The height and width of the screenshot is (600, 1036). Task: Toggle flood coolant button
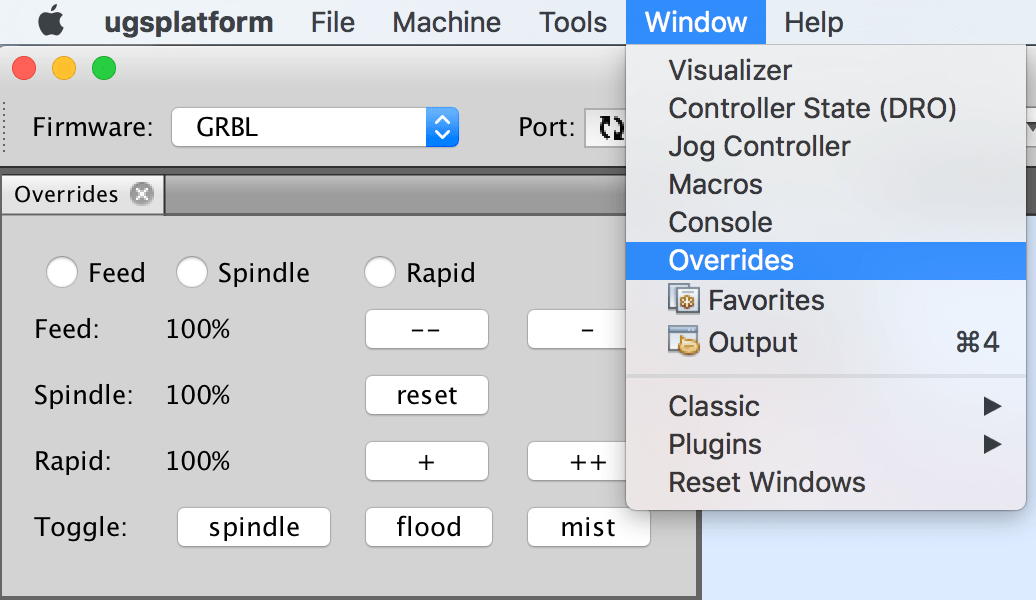(429, 527)
